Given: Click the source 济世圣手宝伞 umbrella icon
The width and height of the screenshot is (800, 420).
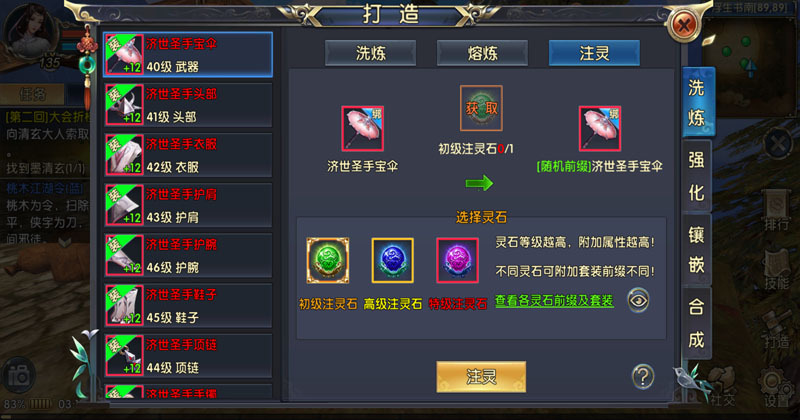Looking at the screenshot, I should [362, 129].
